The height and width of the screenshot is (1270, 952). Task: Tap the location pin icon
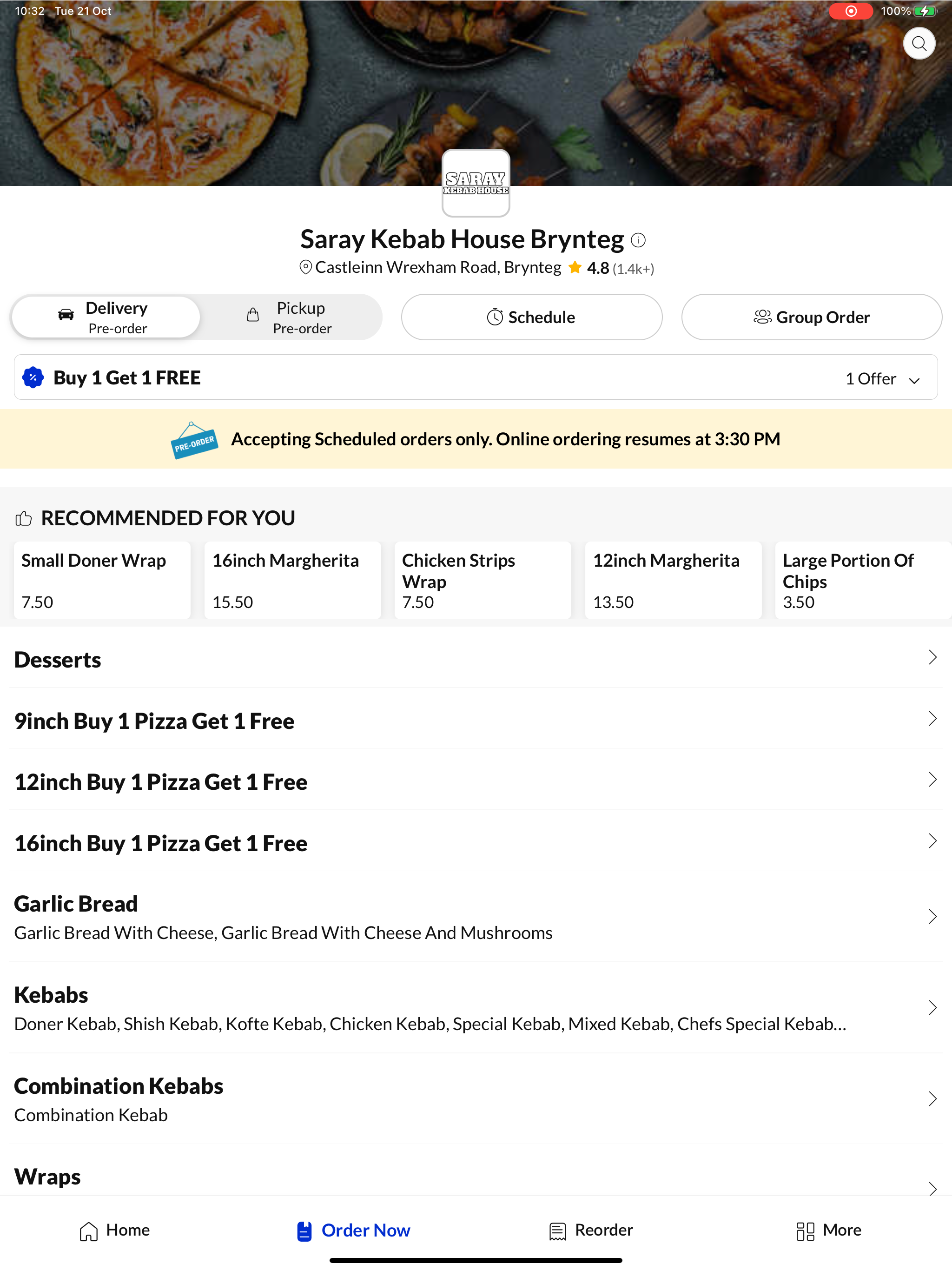point(306,268)
